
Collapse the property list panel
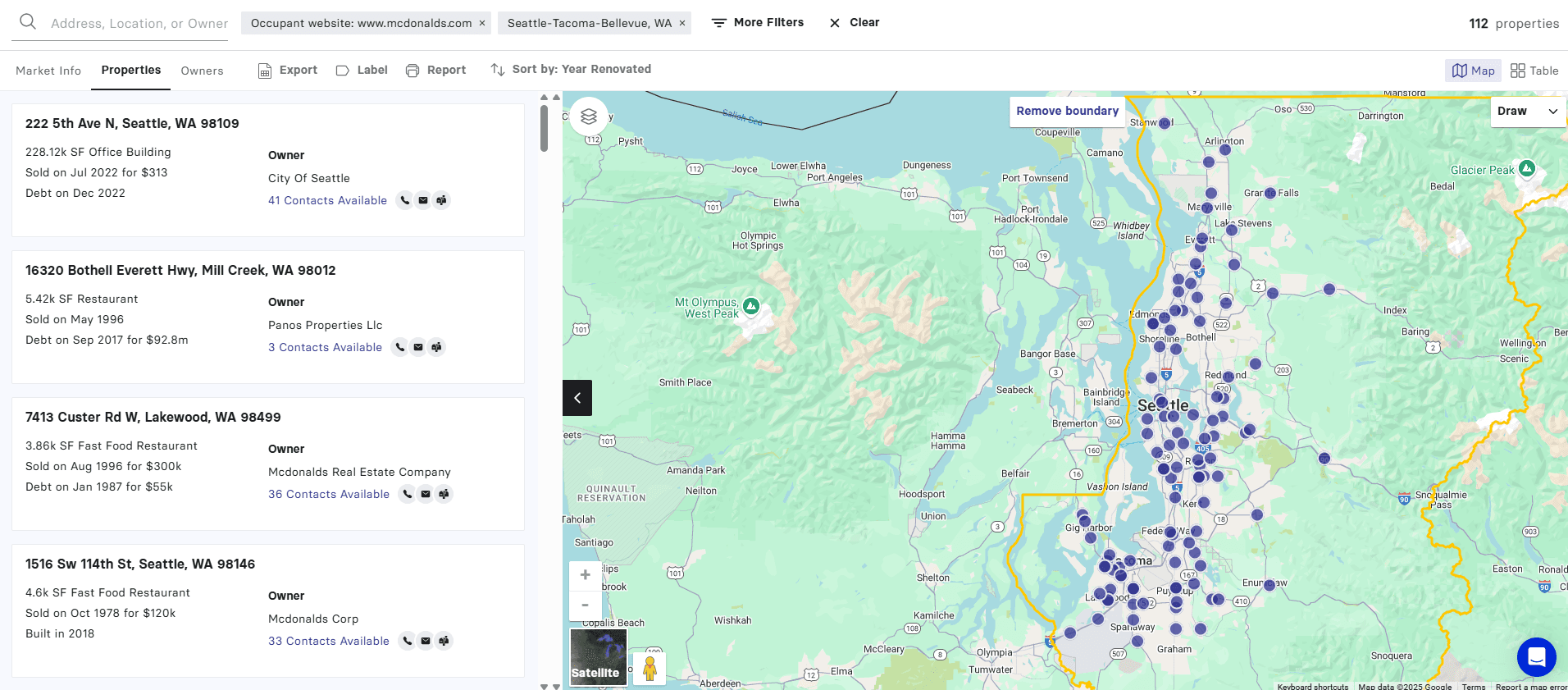click(577, 398)
